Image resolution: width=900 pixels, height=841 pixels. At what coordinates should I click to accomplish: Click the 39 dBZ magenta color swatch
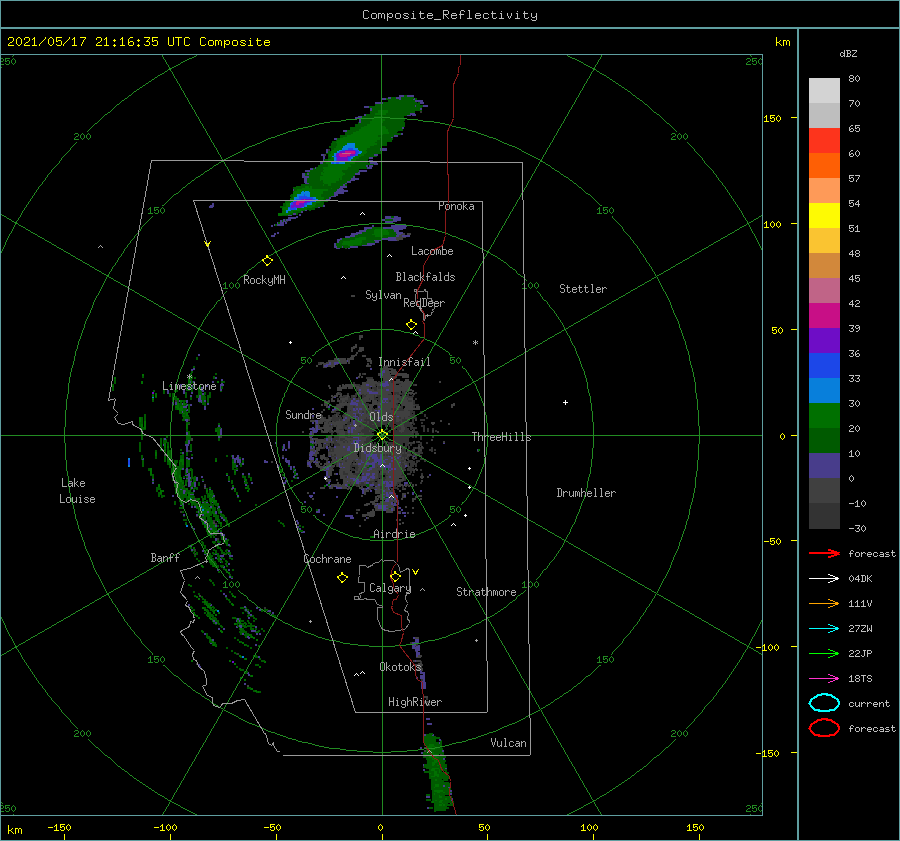pyautogui.click(x=824, y=316)
